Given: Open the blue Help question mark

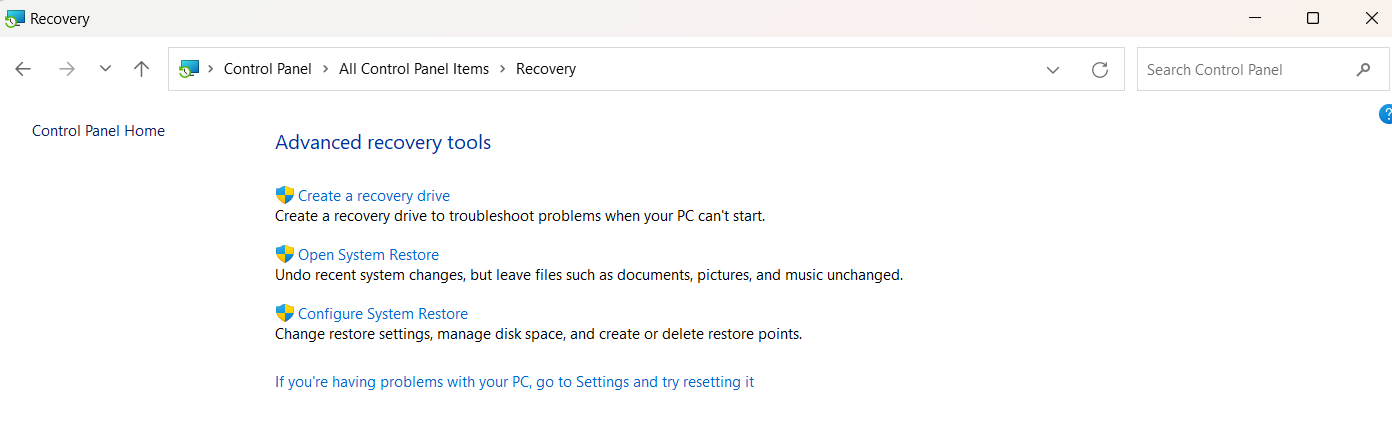Looking at the screenshot, I should point(1385,114).
